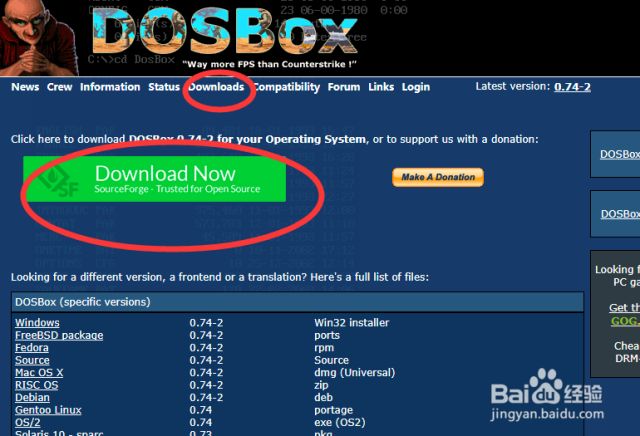Viewport: 640px width, 436px height.
Task: Click the 'exe (OS2)' text
Action: point(340,423)
